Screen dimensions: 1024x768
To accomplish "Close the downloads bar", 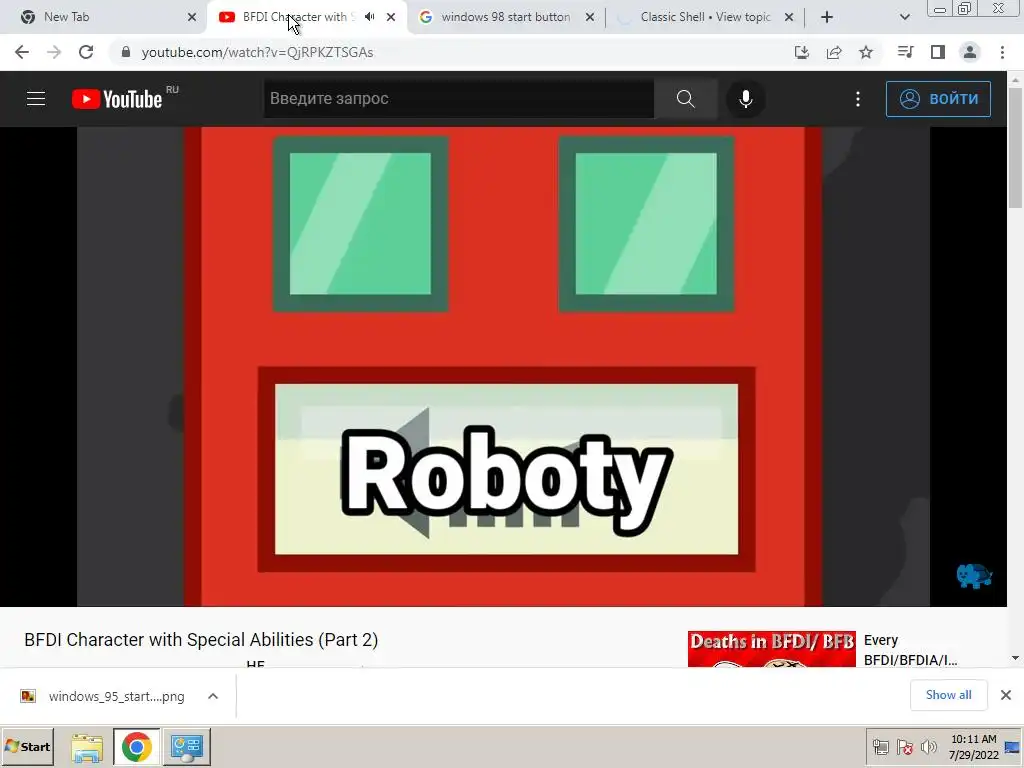I will 1006,695.
